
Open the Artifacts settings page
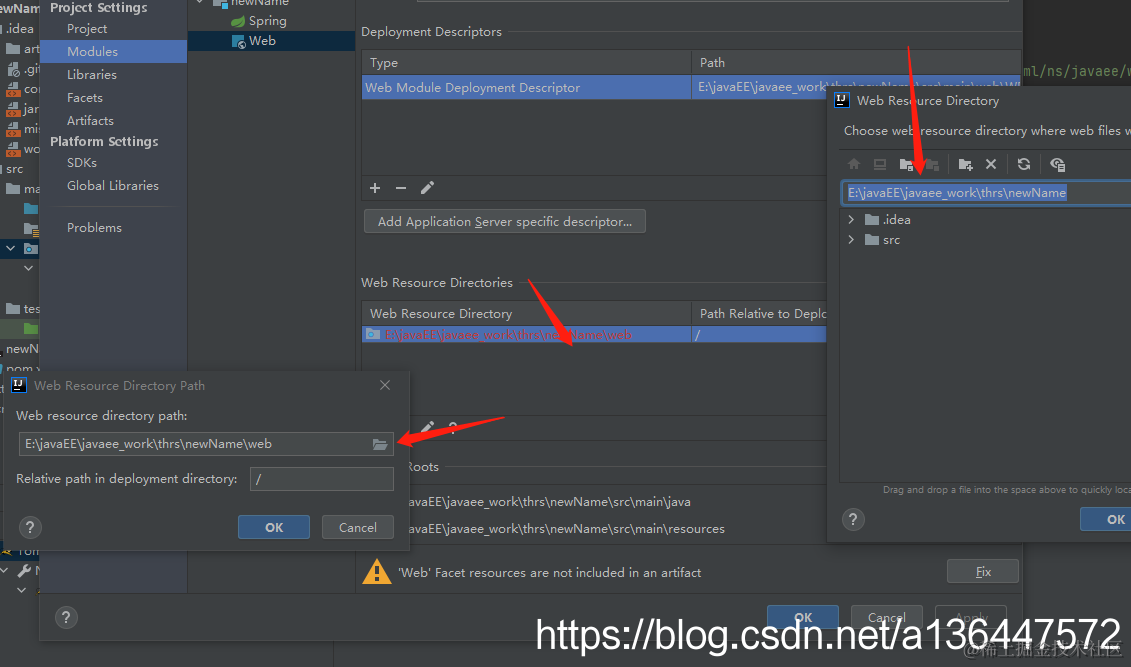pyautogui.click(x=90, y=120)
